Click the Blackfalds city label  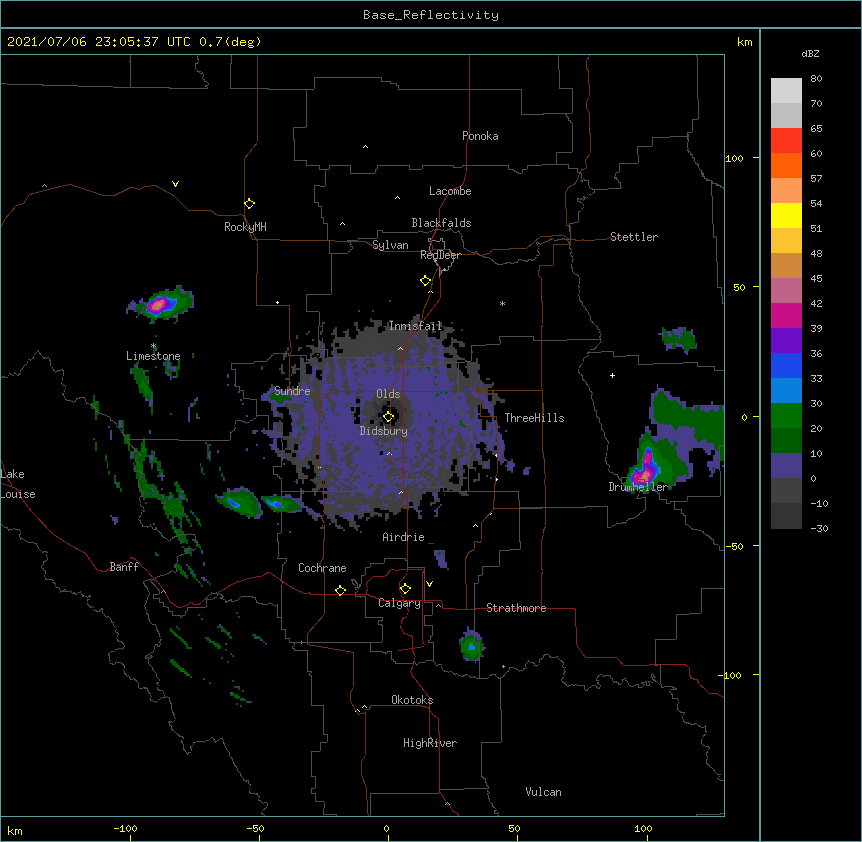coord(441,223)
